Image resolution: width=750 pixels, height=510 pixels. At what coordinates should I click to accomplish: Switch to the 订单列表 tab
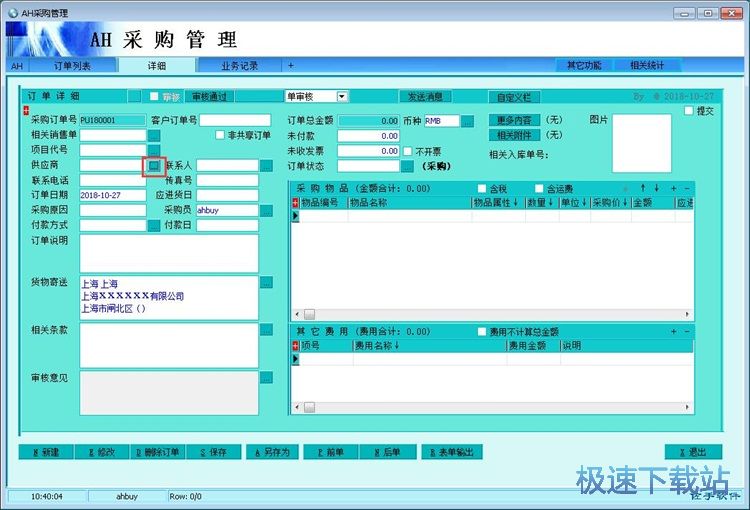pyautogui.click(x=71, y=66)
